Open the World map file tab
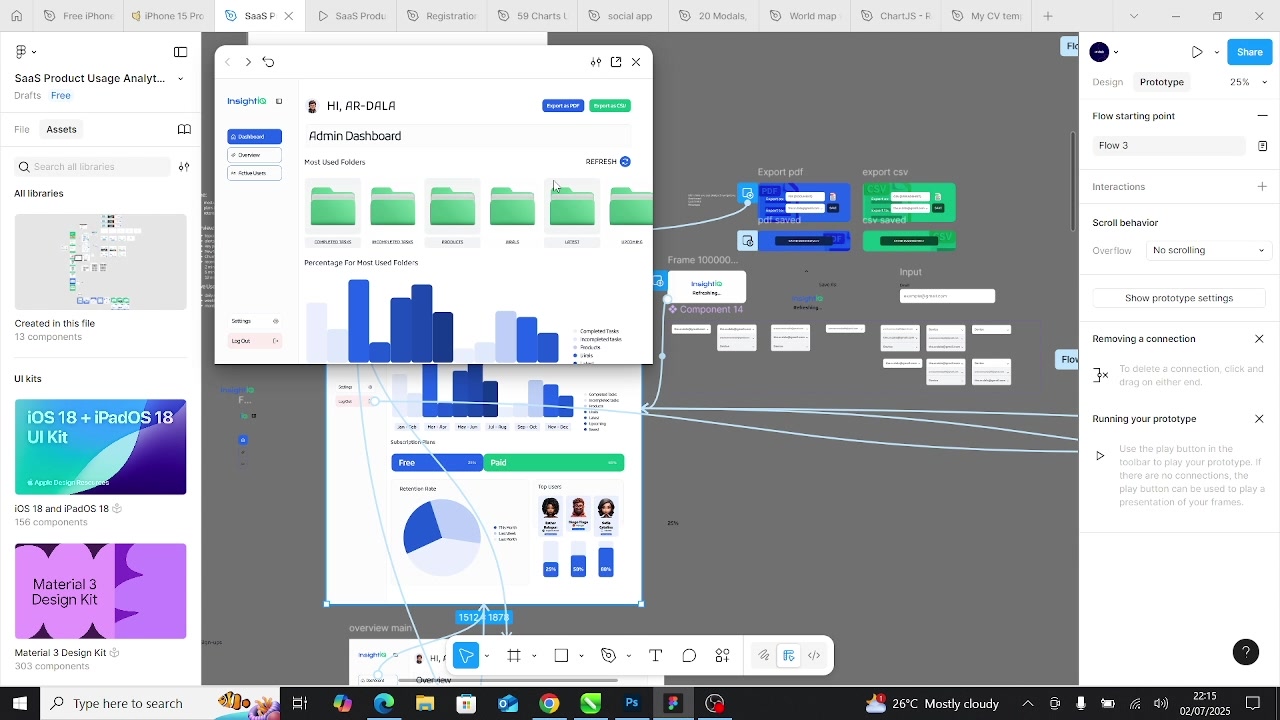The width and height of the screenshot is (1280, 720). pyautogui.click(x=804, y=16)
